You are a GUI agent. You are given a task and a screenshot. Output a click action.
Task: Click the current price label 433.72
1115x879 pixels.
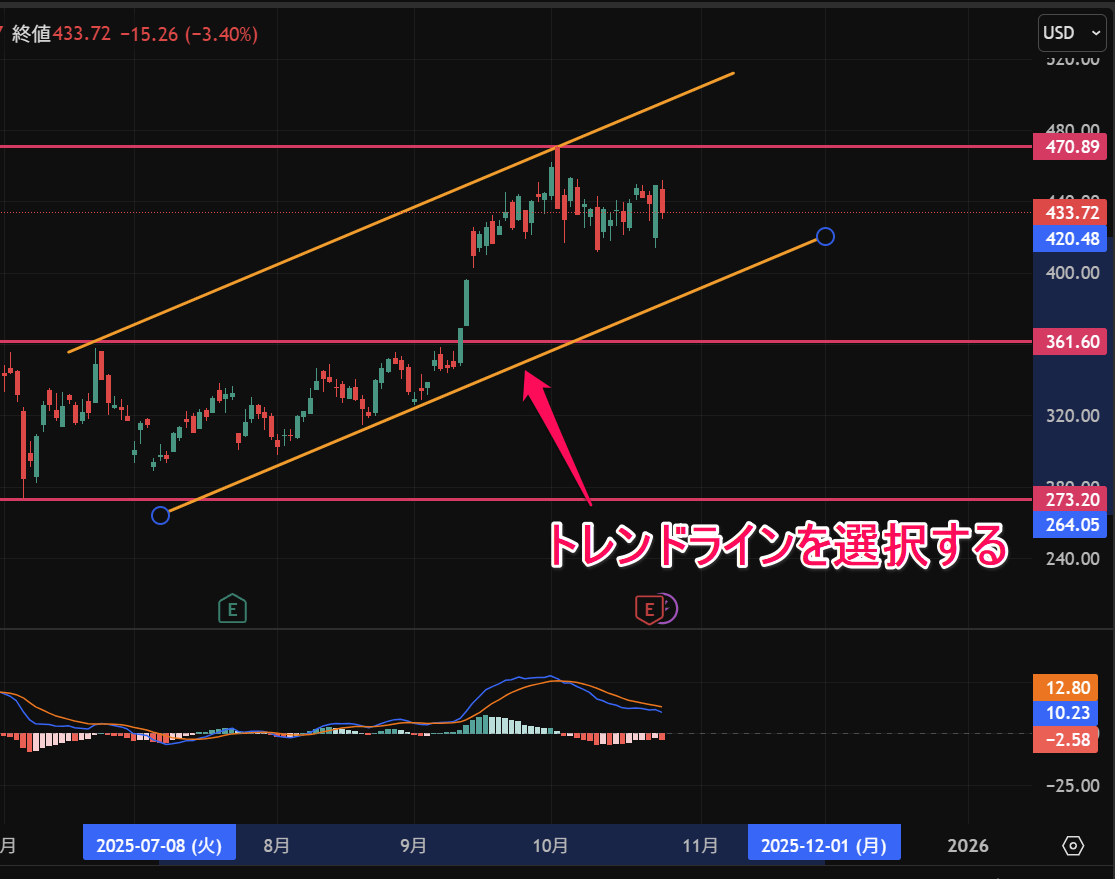tap(1071, 213)
